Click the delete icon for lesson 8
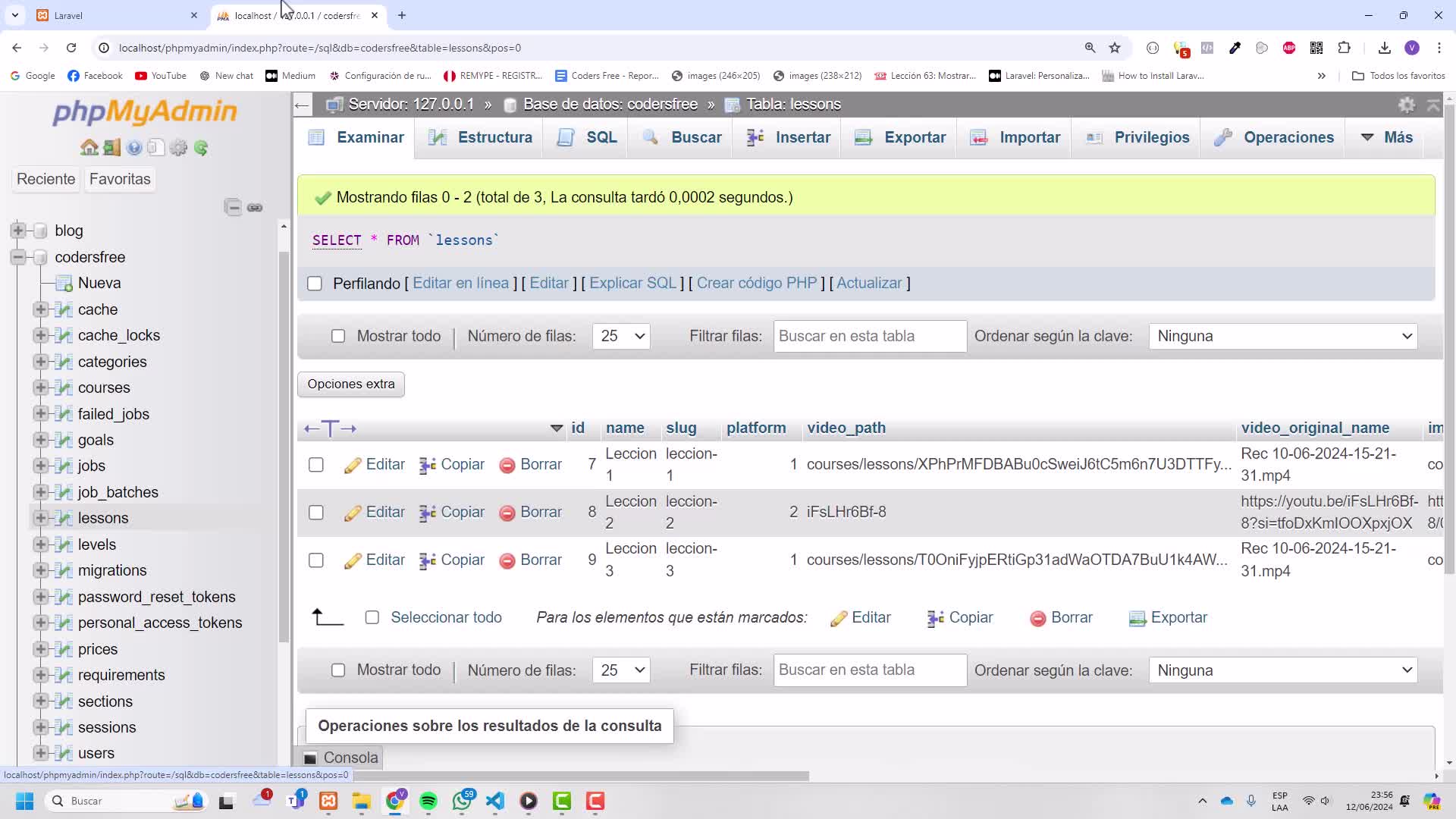Screen dimensions: 1456x819 (x=507, y=513)
